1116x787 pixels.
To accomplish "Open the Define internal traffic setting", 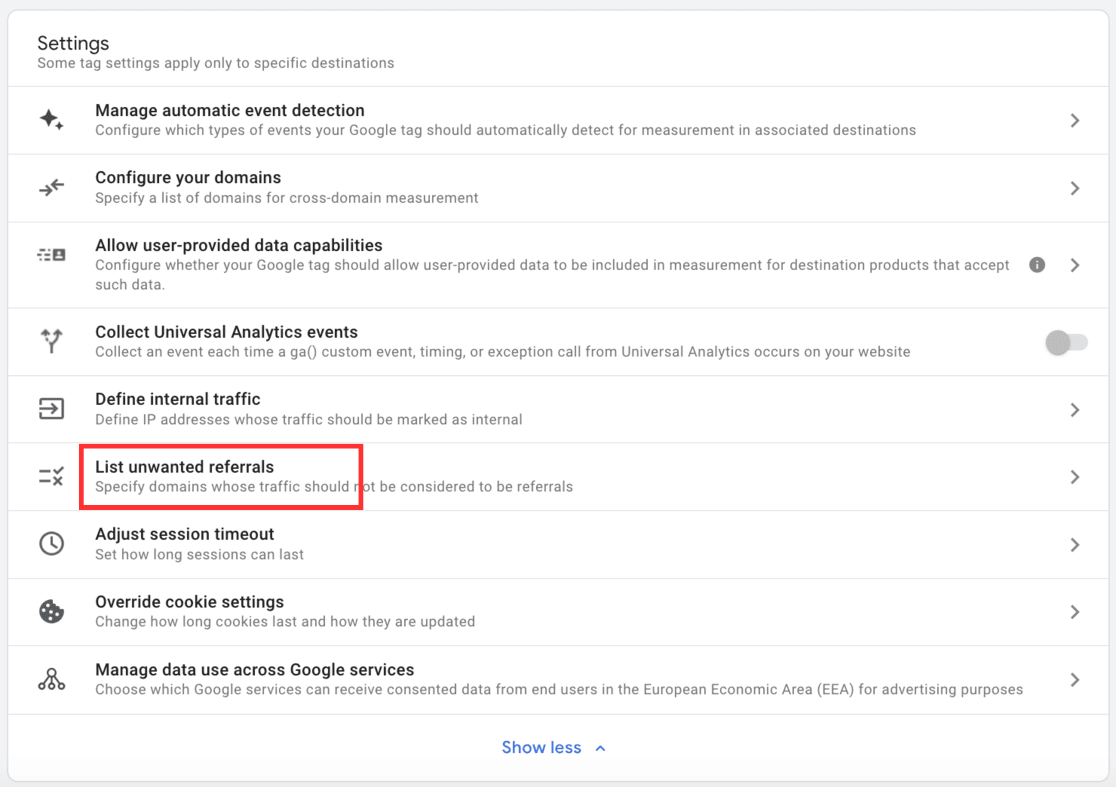I will pos(1074,408).
